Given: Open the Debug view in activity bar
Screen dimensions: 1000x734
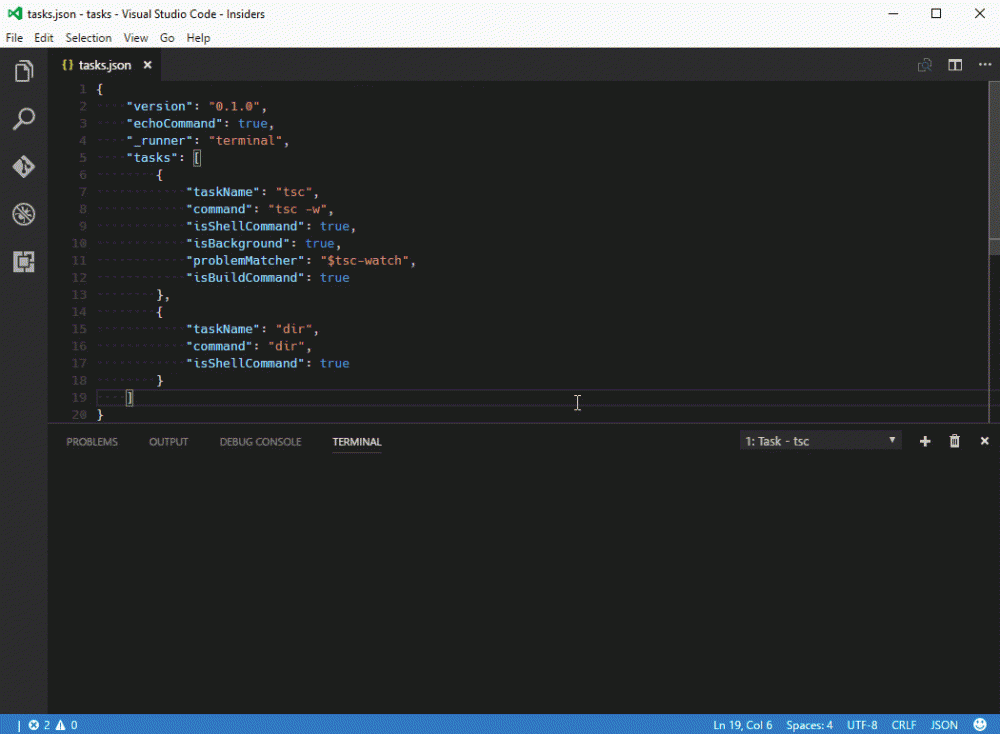Looking at the screenshot, I should tap(23, 214).
